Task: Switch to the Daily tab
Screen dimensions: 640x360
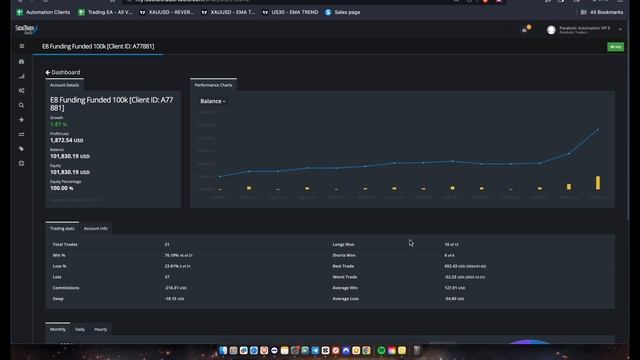Action: point(80,329)
